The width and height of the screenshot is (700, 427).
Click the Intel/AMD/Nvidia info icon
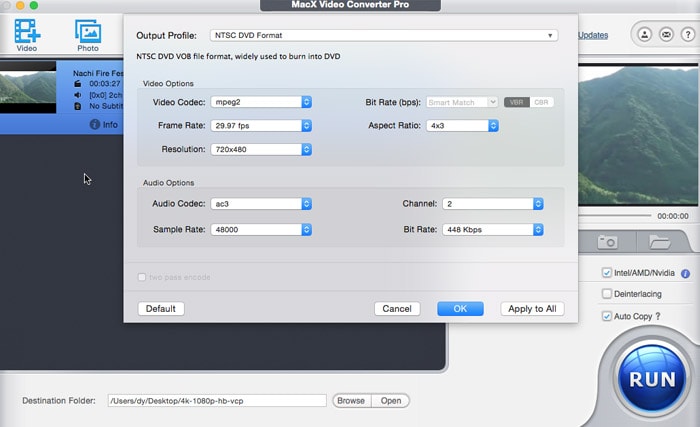click(685, 273)
